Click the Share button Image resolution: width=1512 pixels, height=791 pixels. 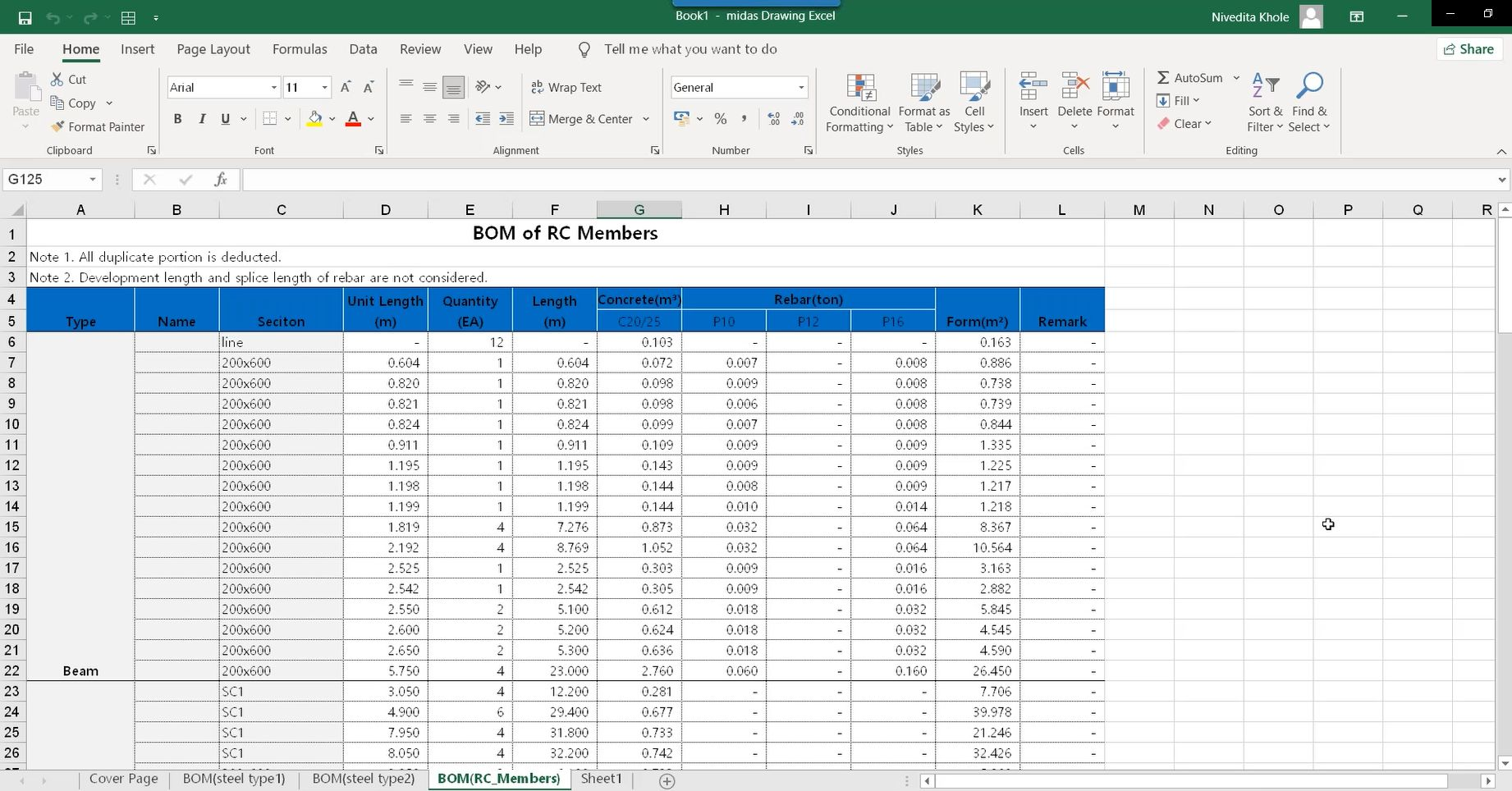pyautogui.click(x=1468, y=49)
